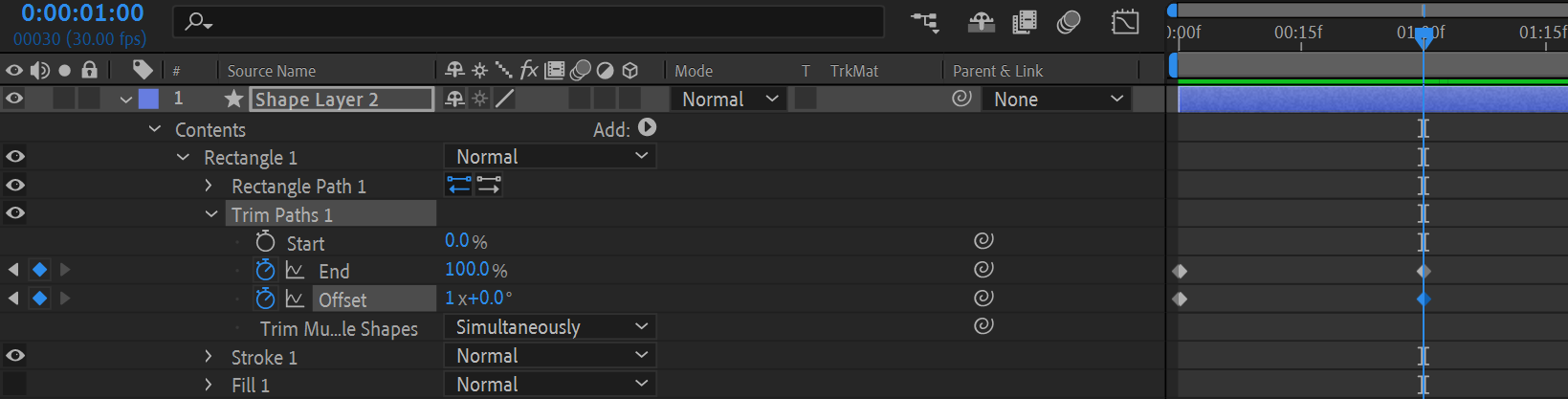
Task: Open the Graph Editor
Action: click(1125, 22)
